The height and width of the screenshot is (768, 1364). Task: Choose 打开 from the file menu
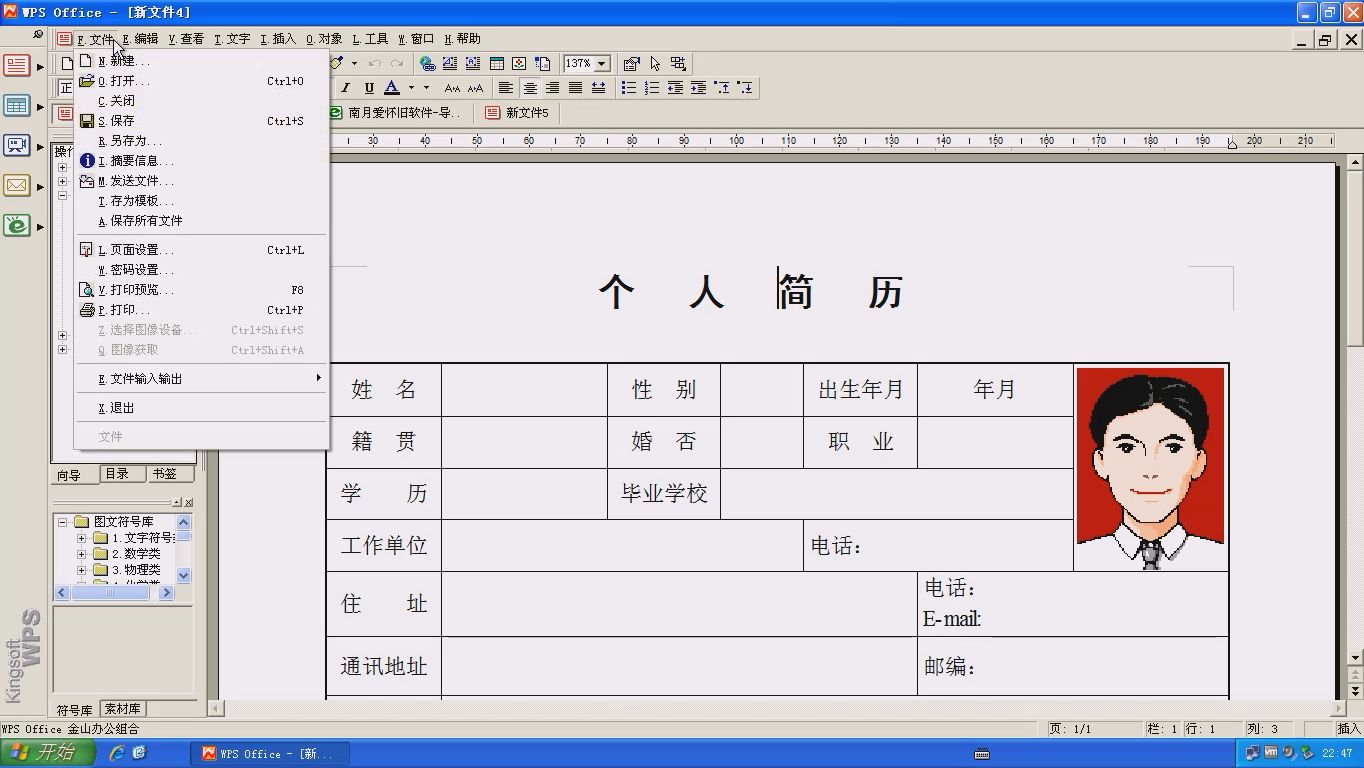pyautogui.click(x=201, y=81)
